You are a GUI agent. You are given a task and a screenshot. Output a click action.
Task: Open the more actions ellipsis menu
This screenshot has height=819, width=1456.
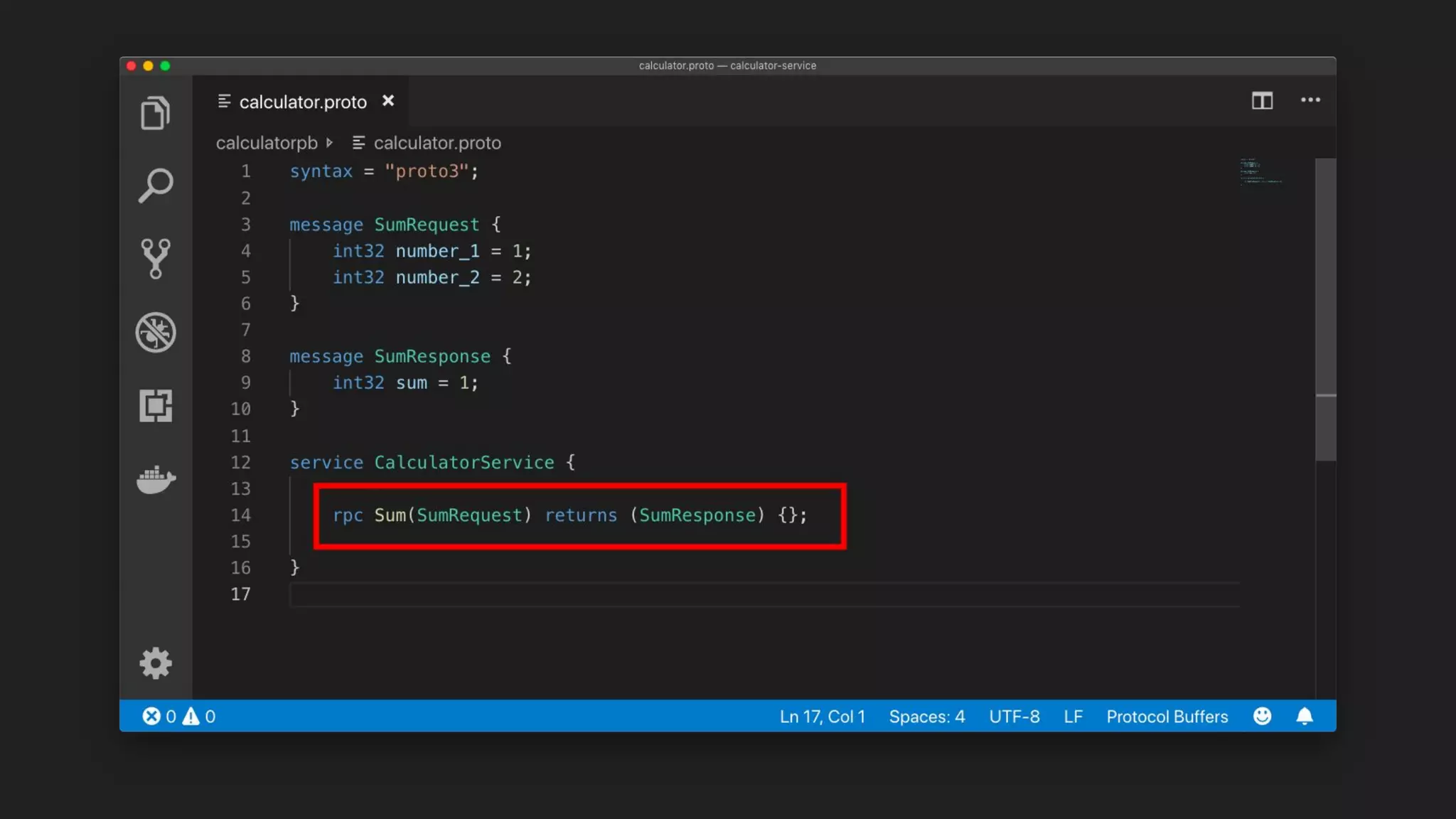point(1310,100)
